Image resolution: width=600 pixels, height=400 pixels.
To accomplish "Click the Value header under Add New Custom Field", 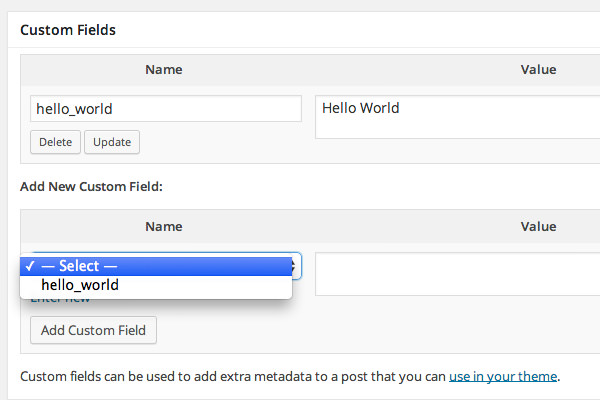I will pyautogui.click(x=538, y=227).
